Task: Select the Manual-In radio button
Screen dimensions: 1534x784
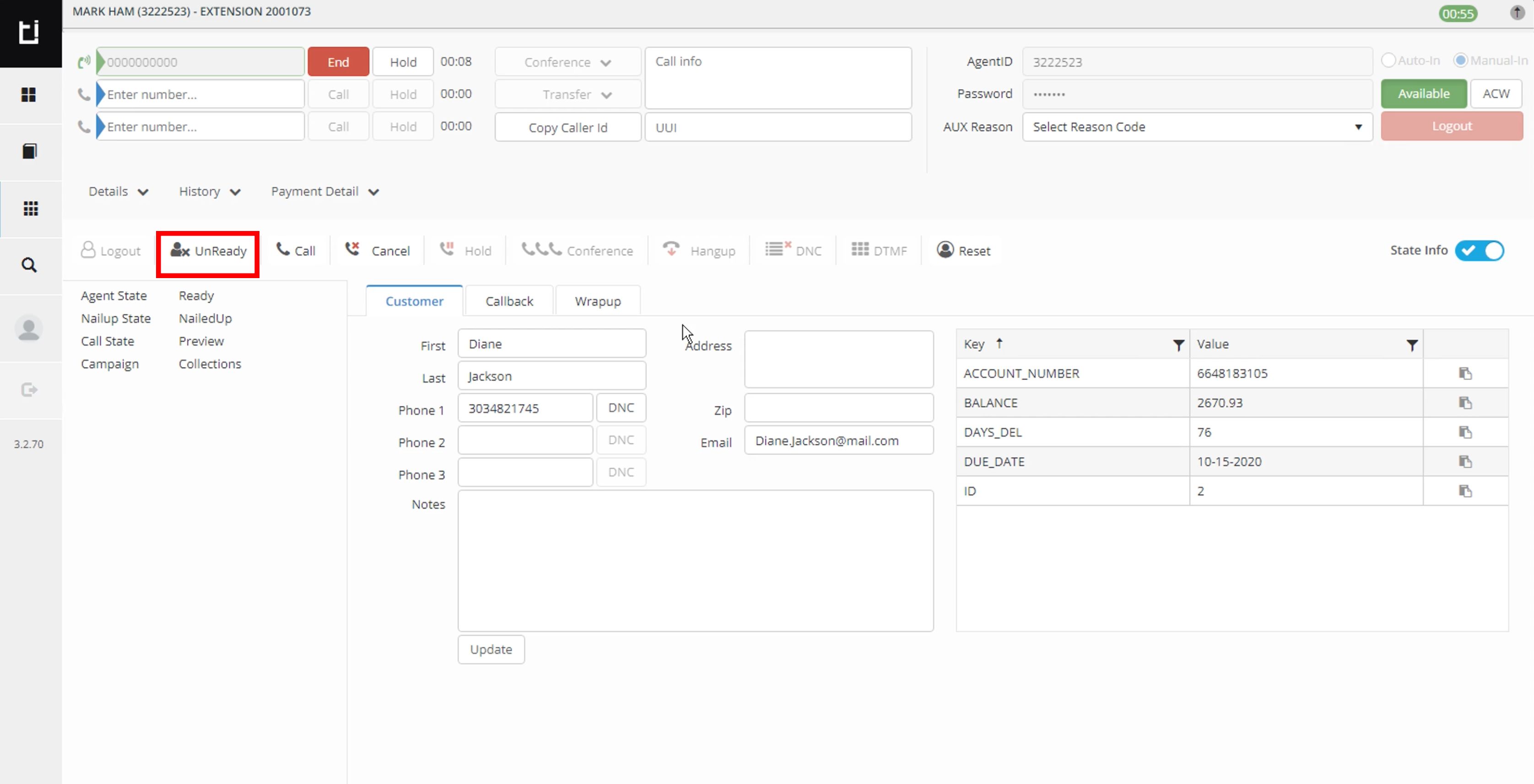Action: tap(1460, 60)
